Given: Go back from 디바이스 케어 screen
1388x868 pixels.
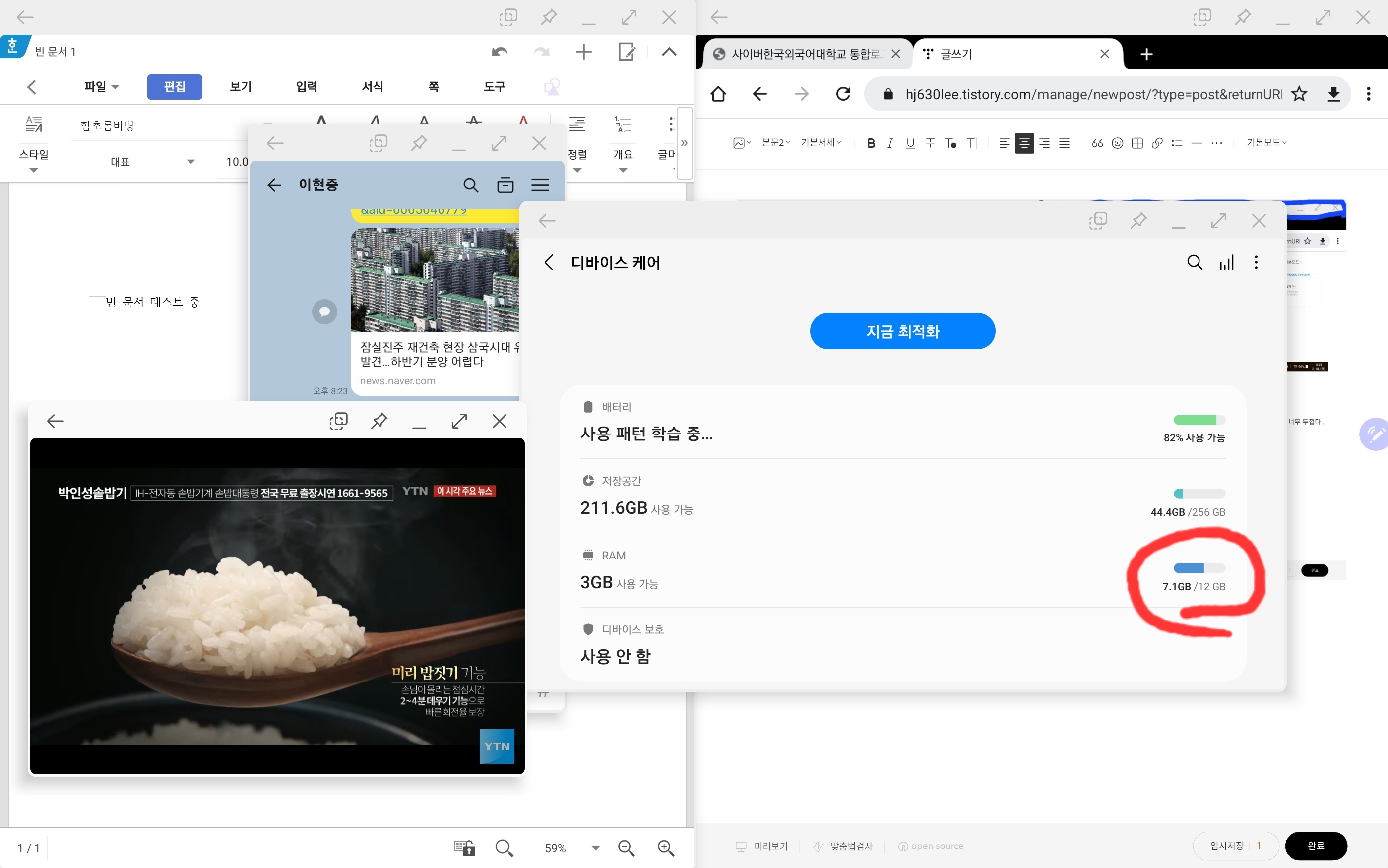Looking at the screenshot, I should click(x=549, y=263).
